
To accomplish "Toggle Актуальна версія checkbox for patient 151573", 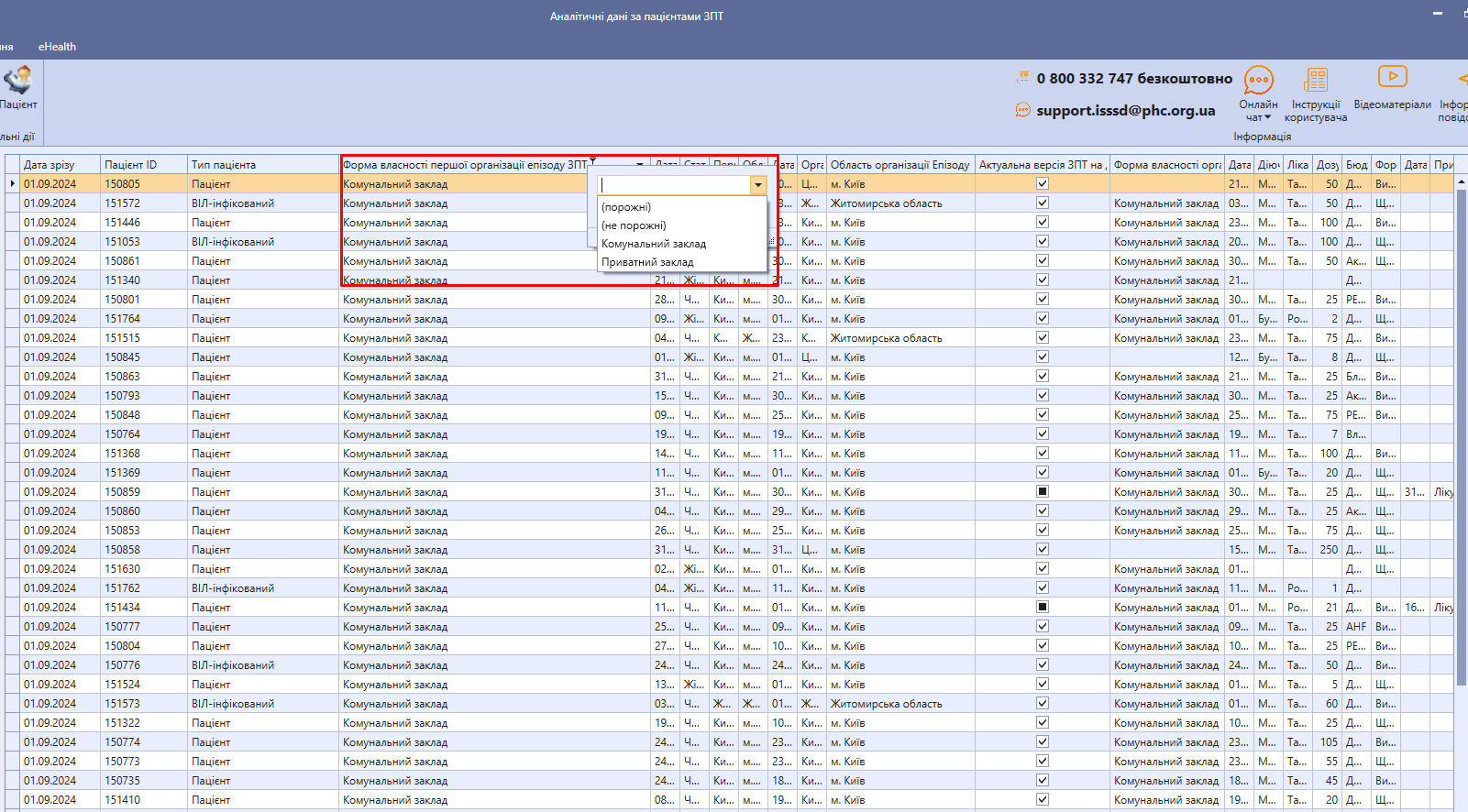I will click(x=1043, y=703).
